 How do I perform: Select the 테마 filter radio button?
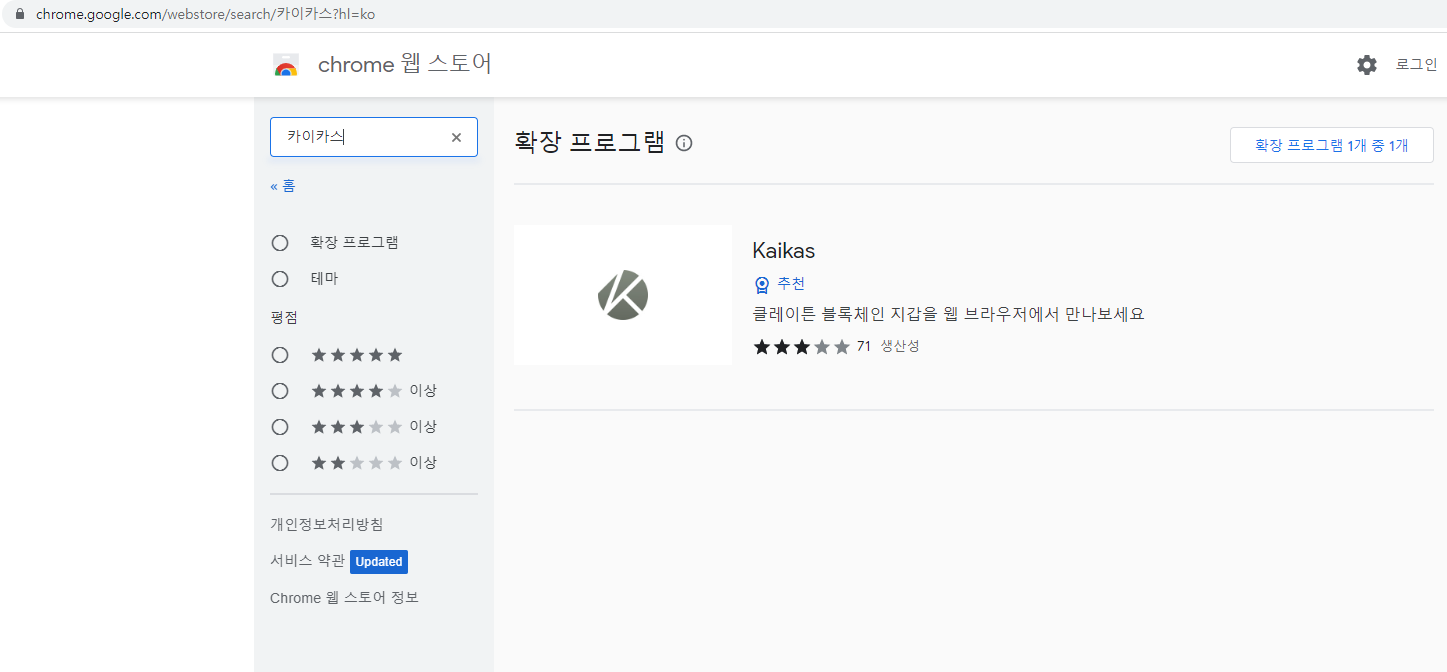(x=279, y=278)
